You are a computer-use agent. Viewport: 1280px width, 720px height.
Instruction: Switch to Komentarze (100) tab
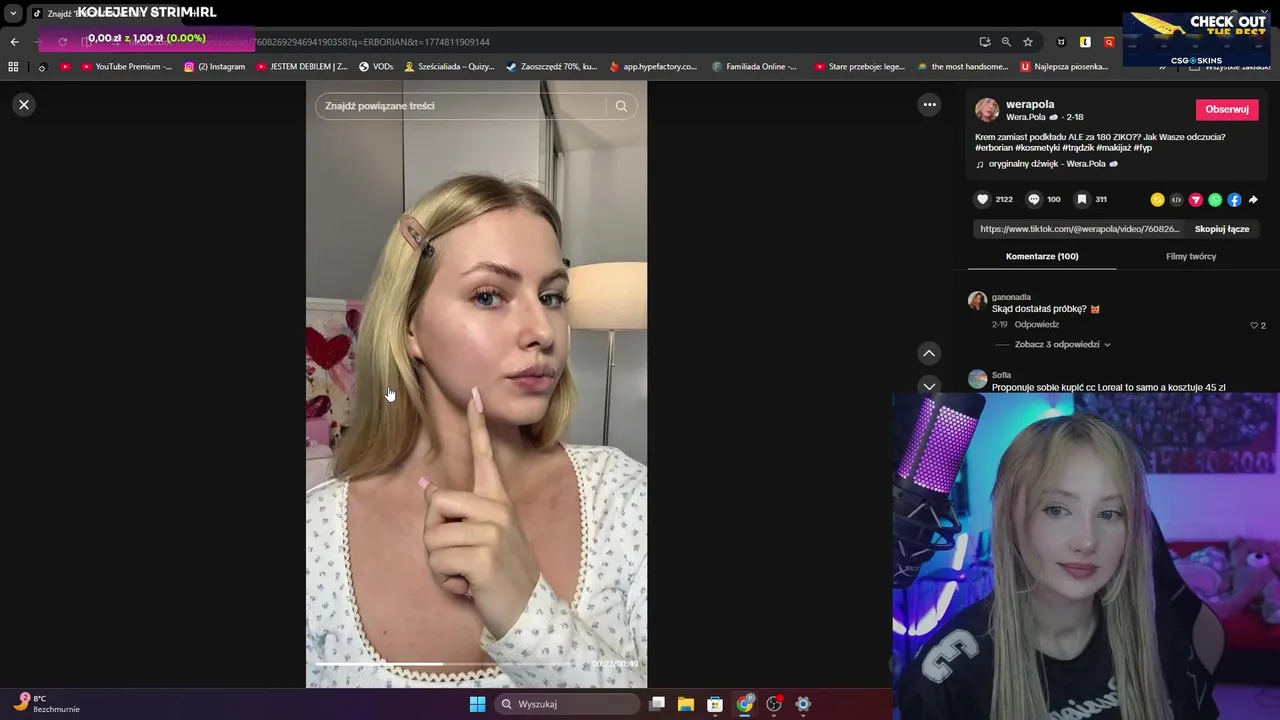click(x=1042, y=257)
